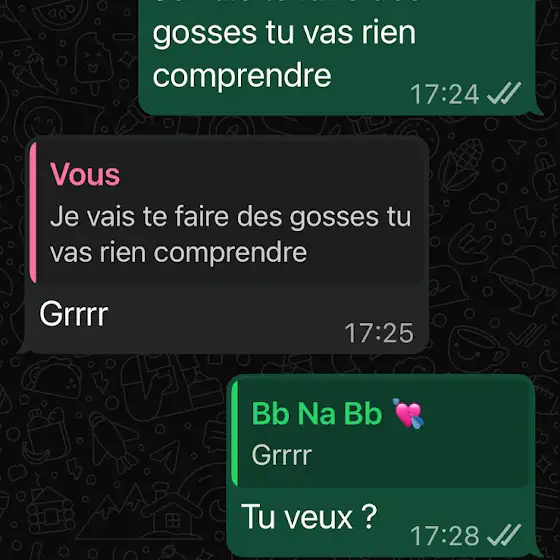
Task: Tap the green "Bb Na Bb" sender name
Action: click(317, 414)
